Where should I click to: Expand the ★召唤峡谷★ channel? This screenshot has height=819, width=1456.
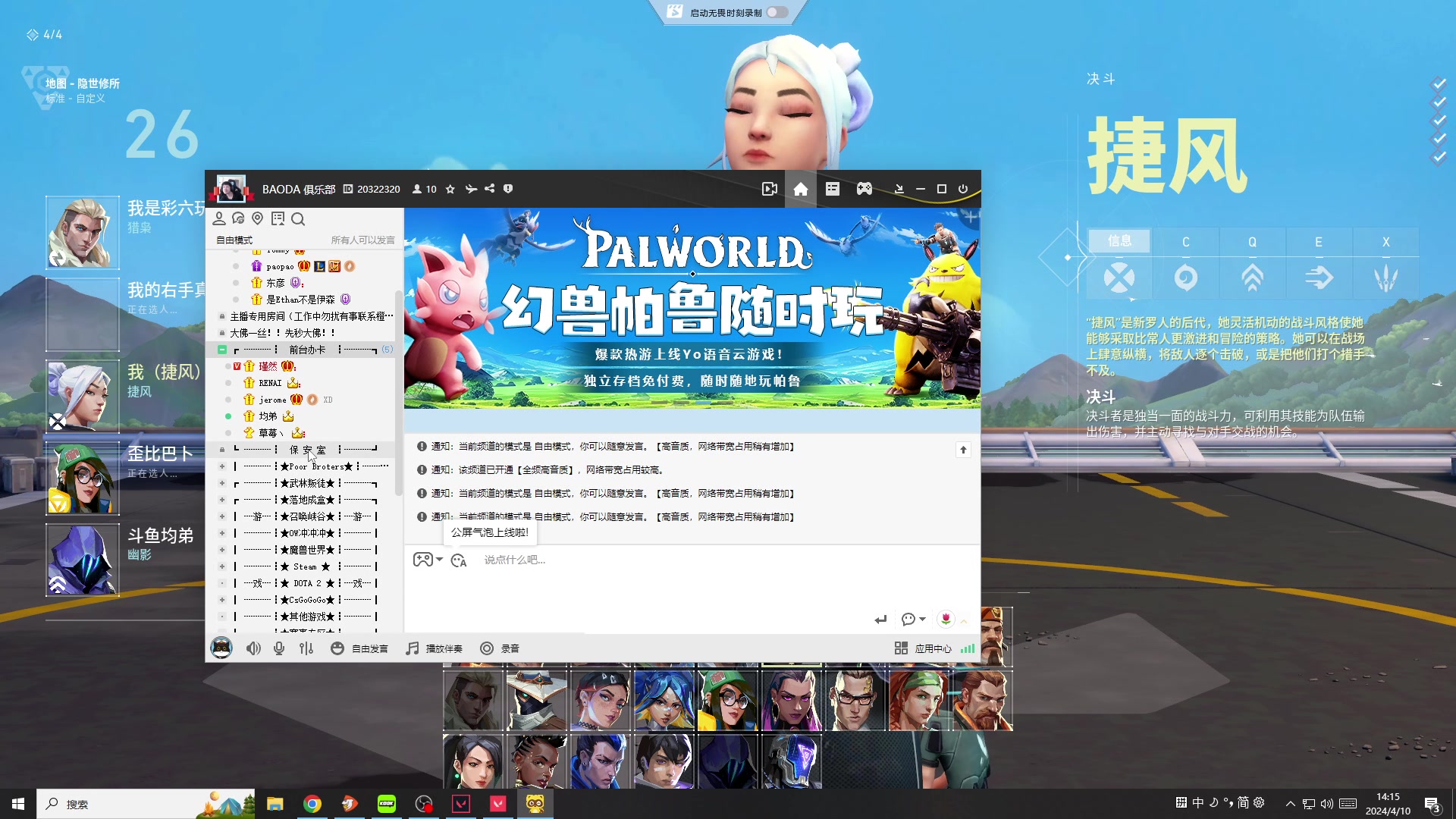pos(222,516)
